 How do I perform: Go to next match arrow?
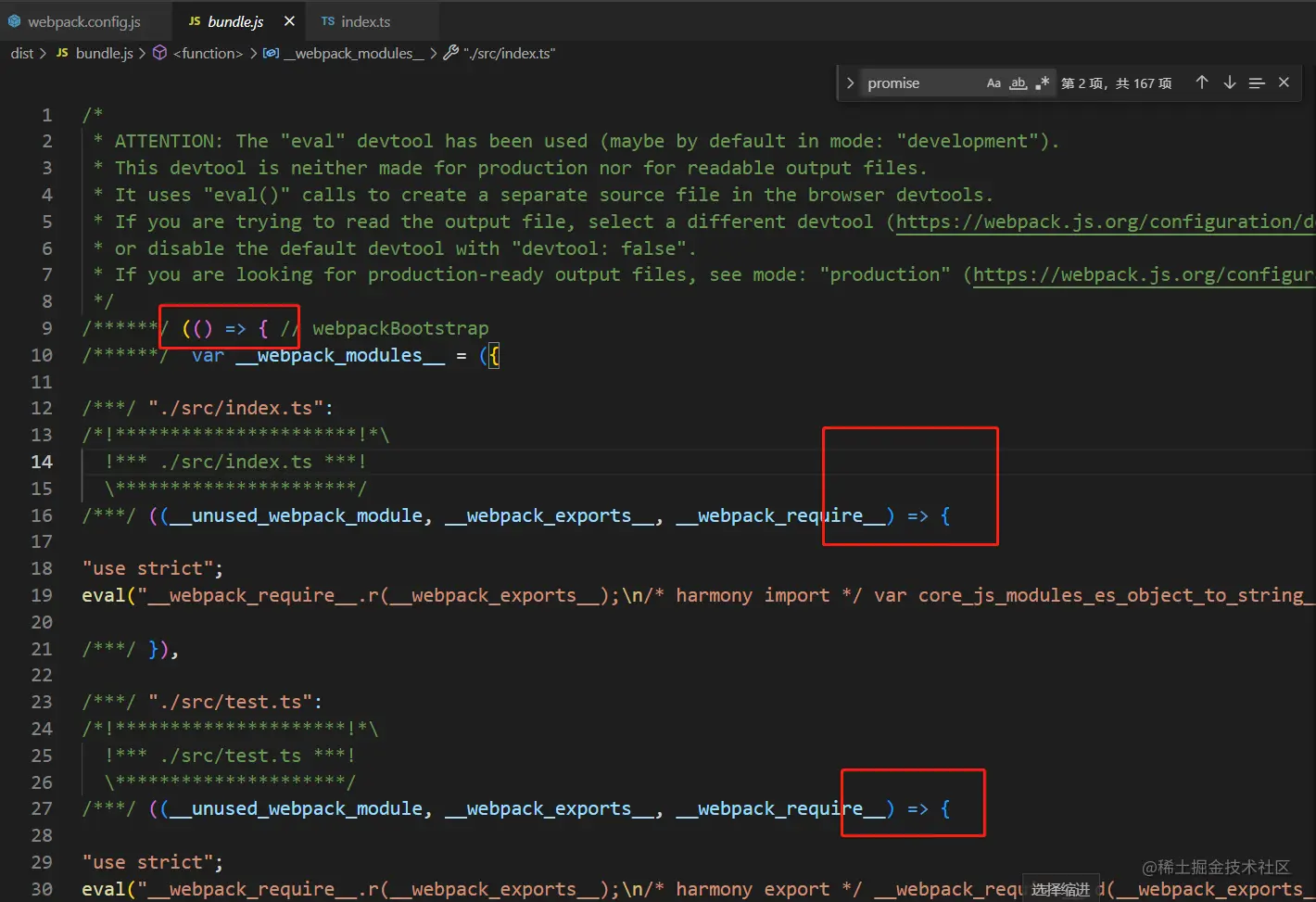[1230, 83]
